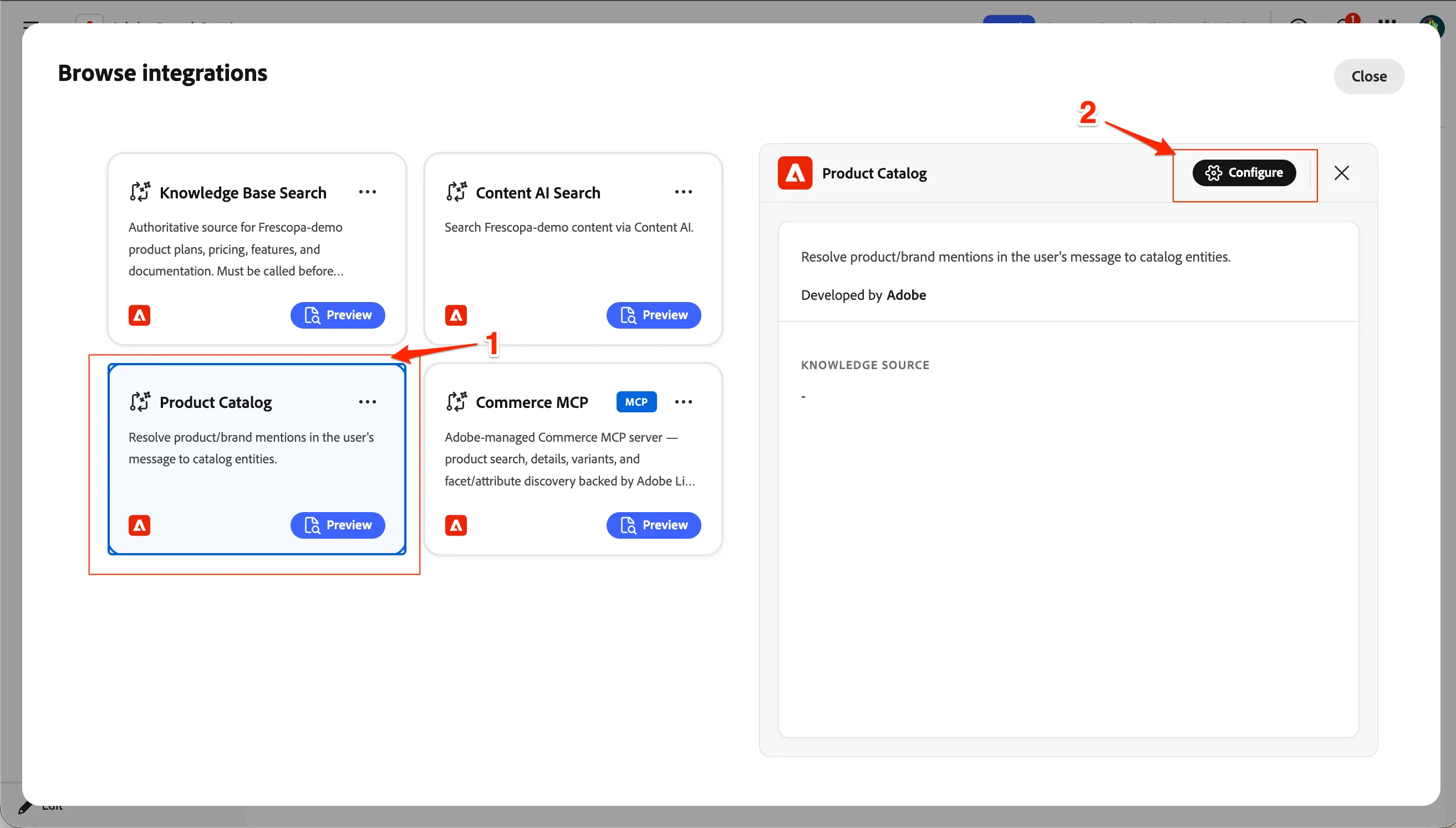This screenshot has width=1456, height=828.
Task: Click the Product Catalog detail panel title
Action: coord(874,173)
